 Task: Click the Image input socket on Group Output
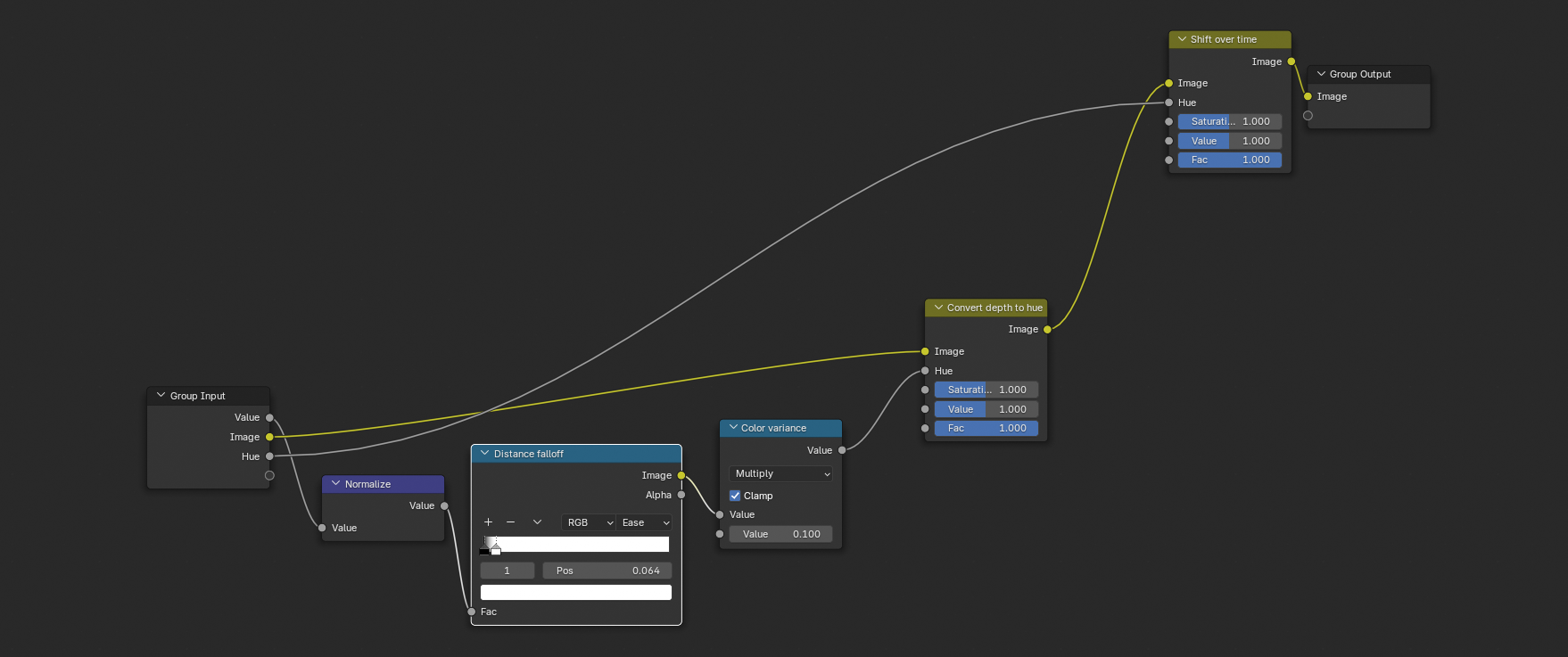click(x=1308, y=96)
